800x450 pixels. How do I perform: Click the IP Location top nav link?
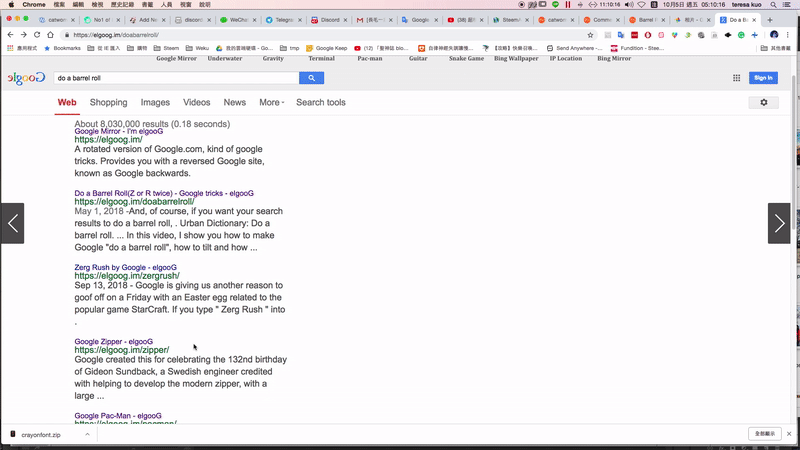565,59
